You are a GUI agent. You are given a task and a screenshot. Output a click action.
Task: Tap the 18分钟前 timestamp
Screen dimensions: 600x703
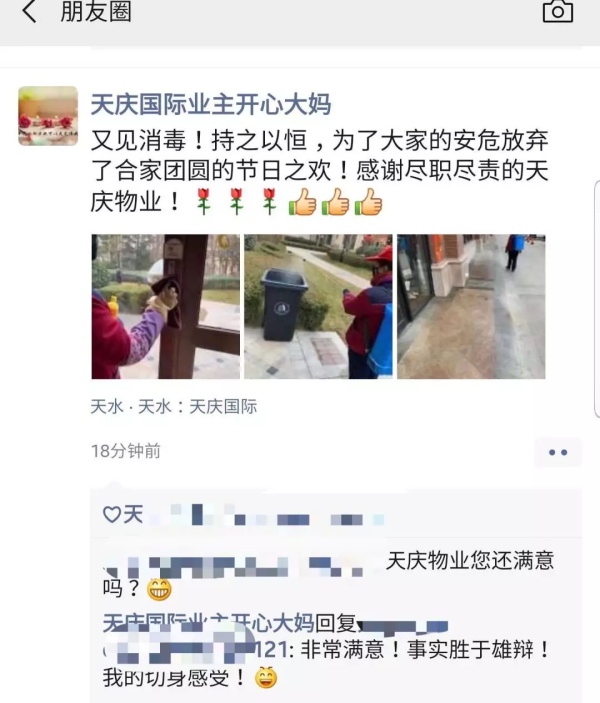click(x=126, y=451)
